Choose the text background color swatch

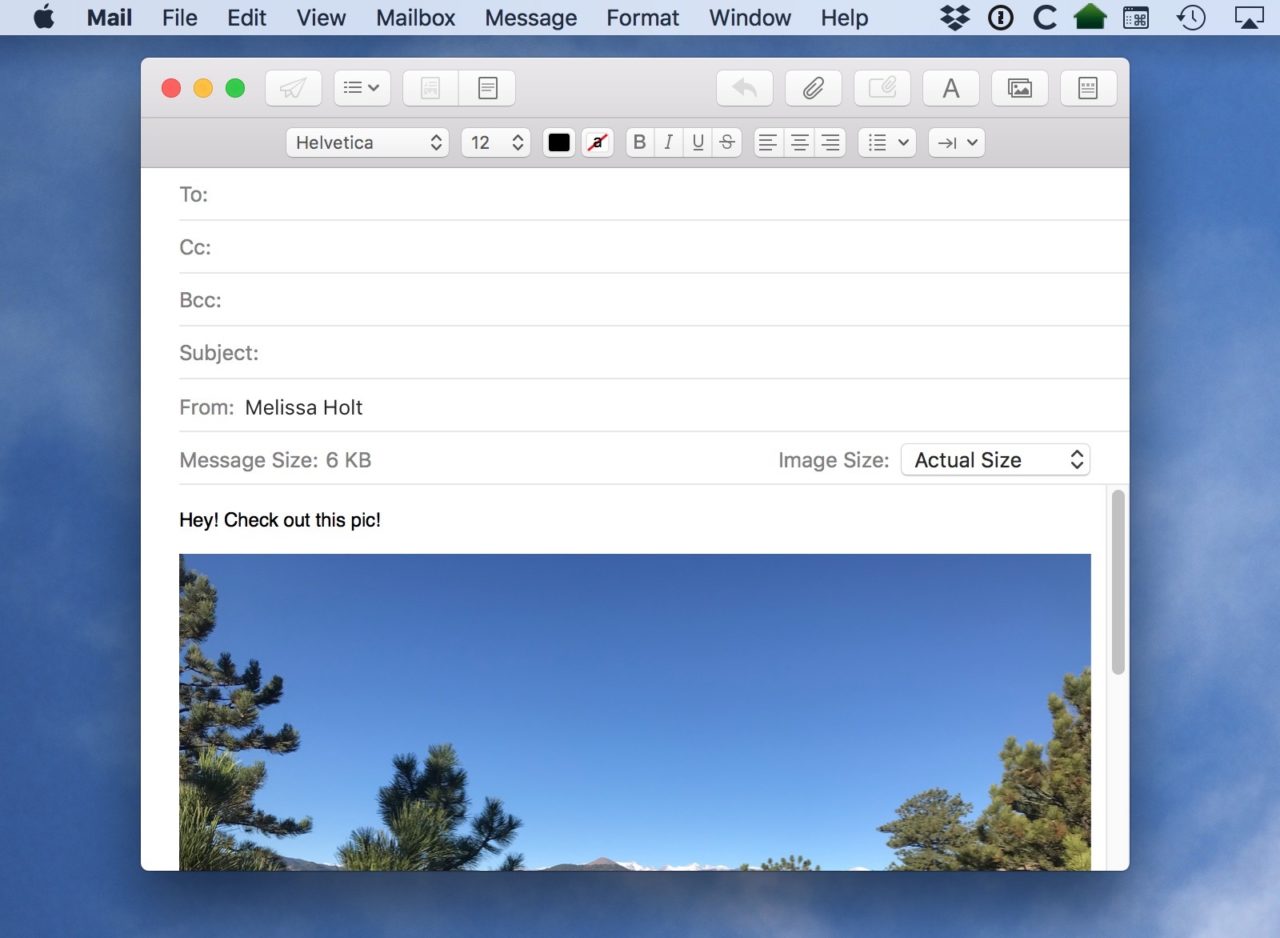(597, 143)
